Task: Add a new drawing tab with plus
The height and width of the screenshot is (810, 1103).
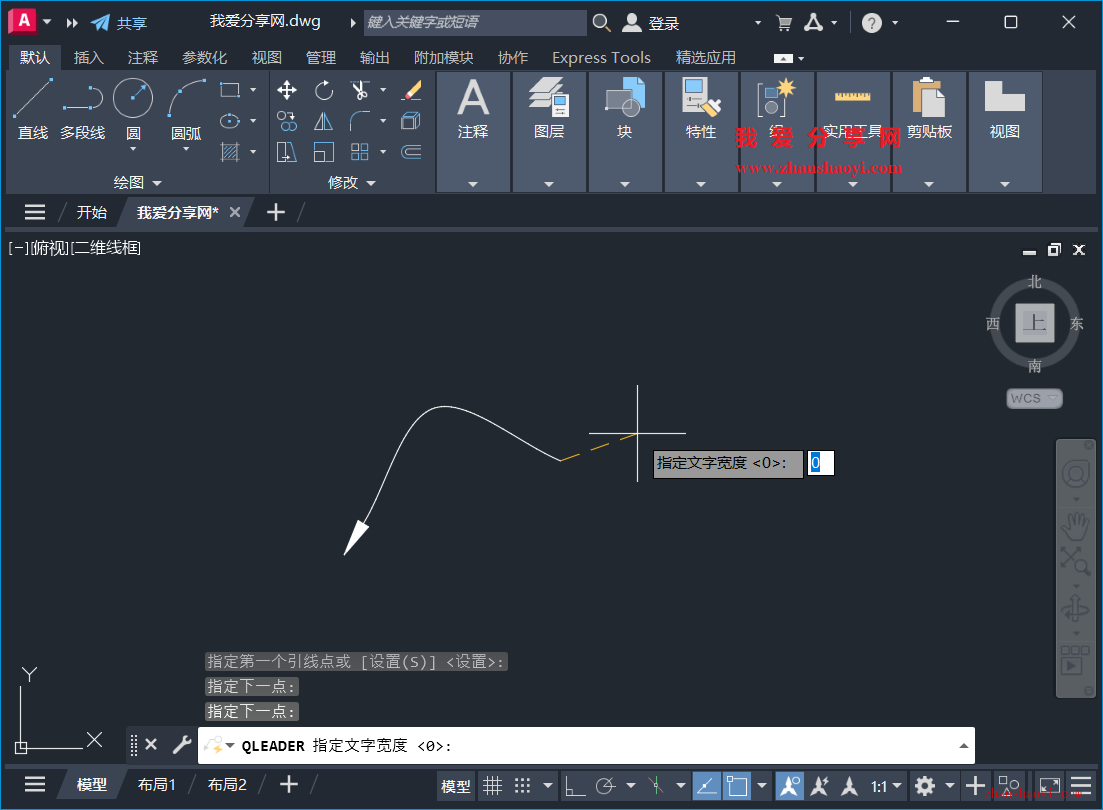Action: point(276,213)
